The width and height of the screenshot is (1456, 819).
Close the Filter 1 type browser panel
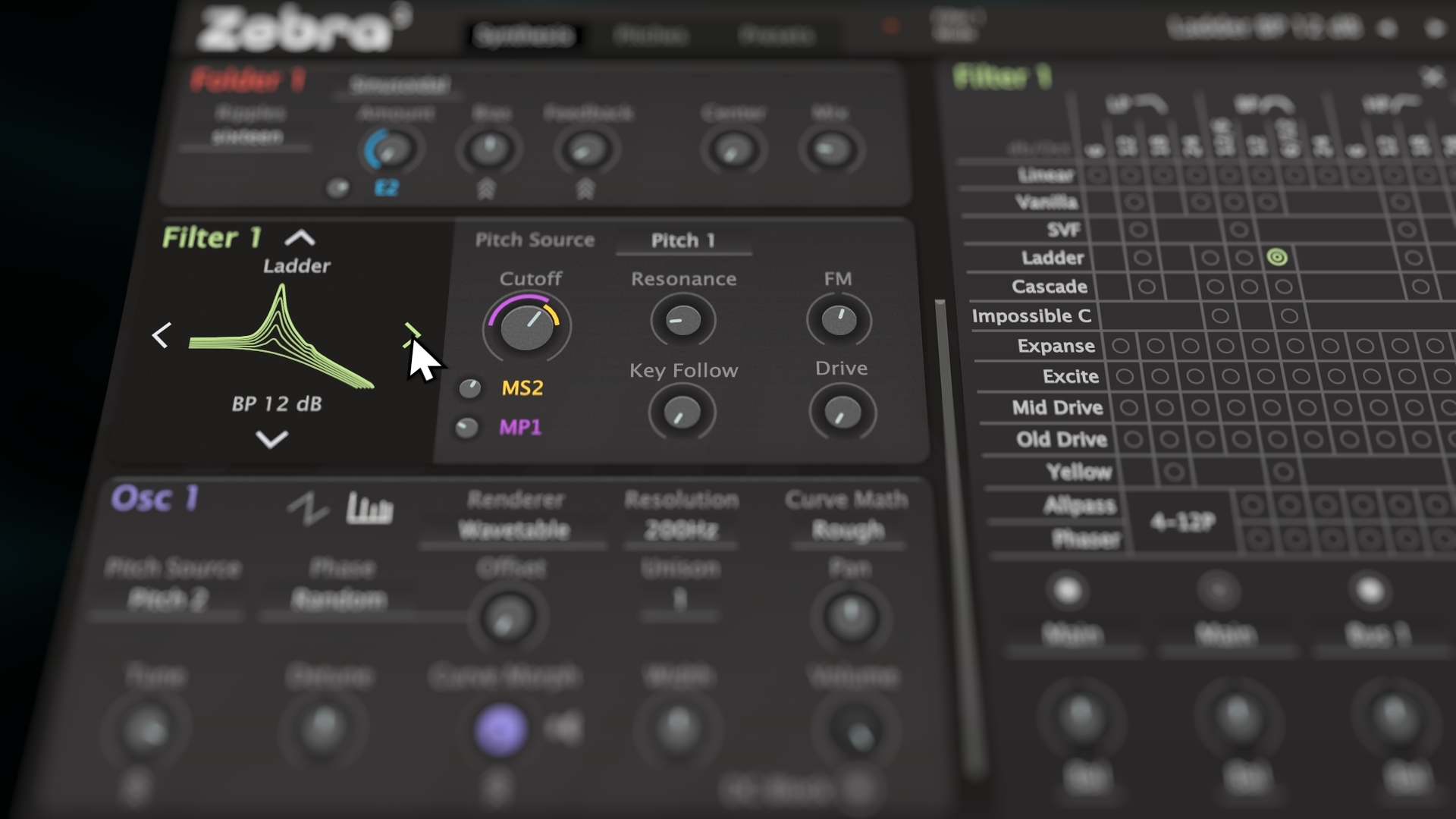tap(1432, 77)
